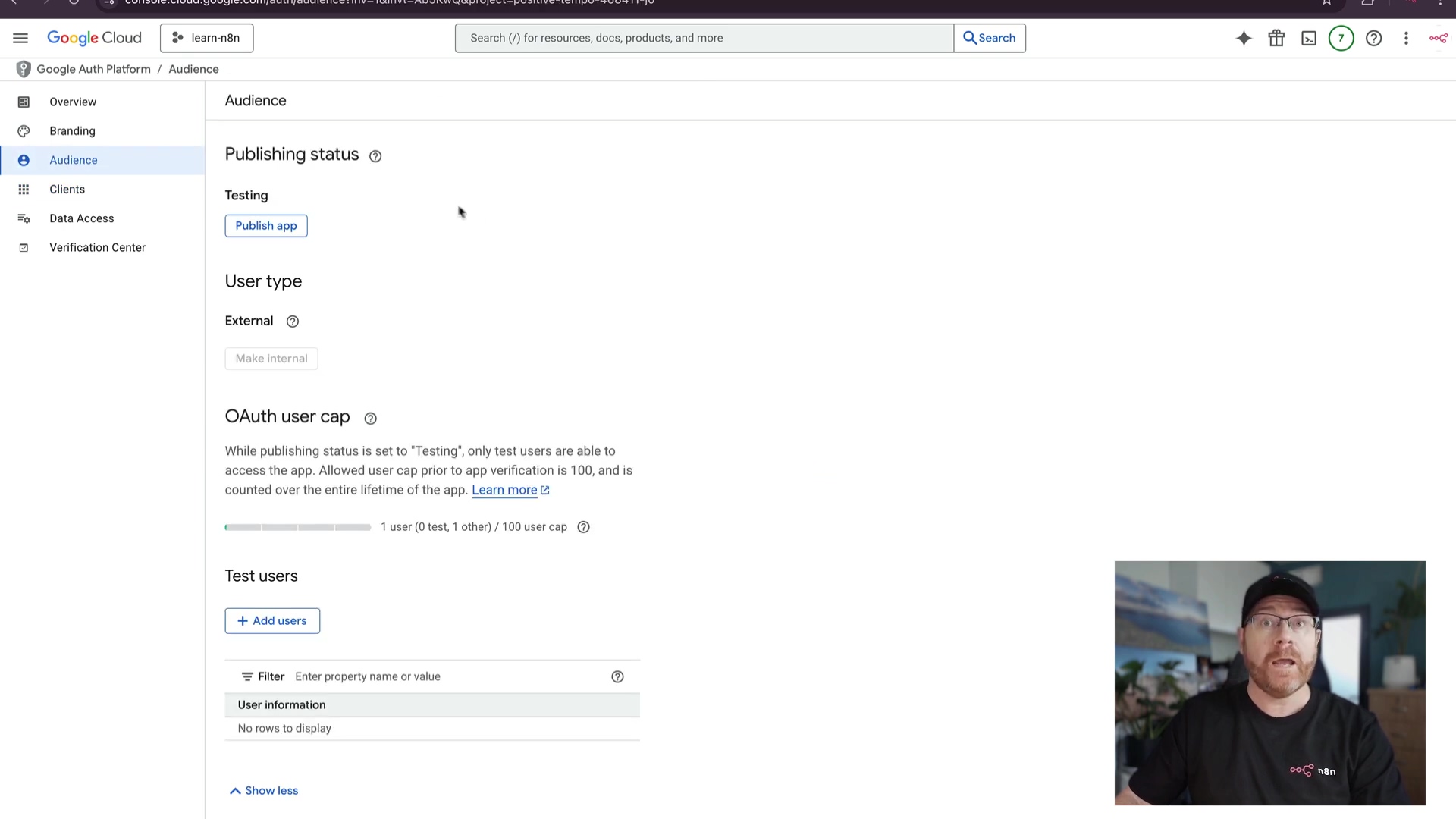
Task: Collapse section with Show less
Action: pos(264,790)
